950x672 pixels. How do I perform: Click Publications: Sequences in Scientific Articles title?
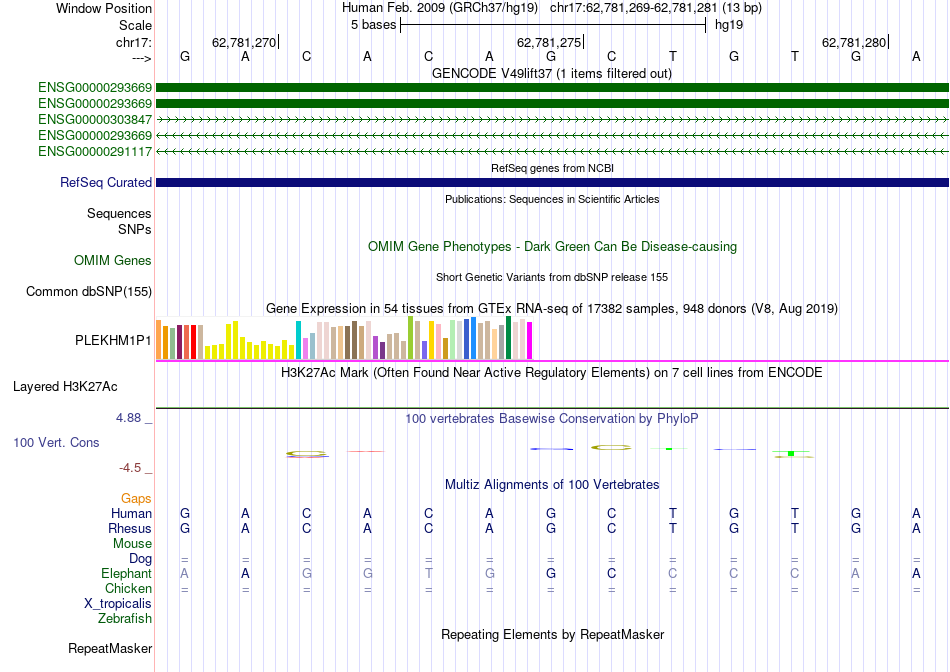point(552,199)
